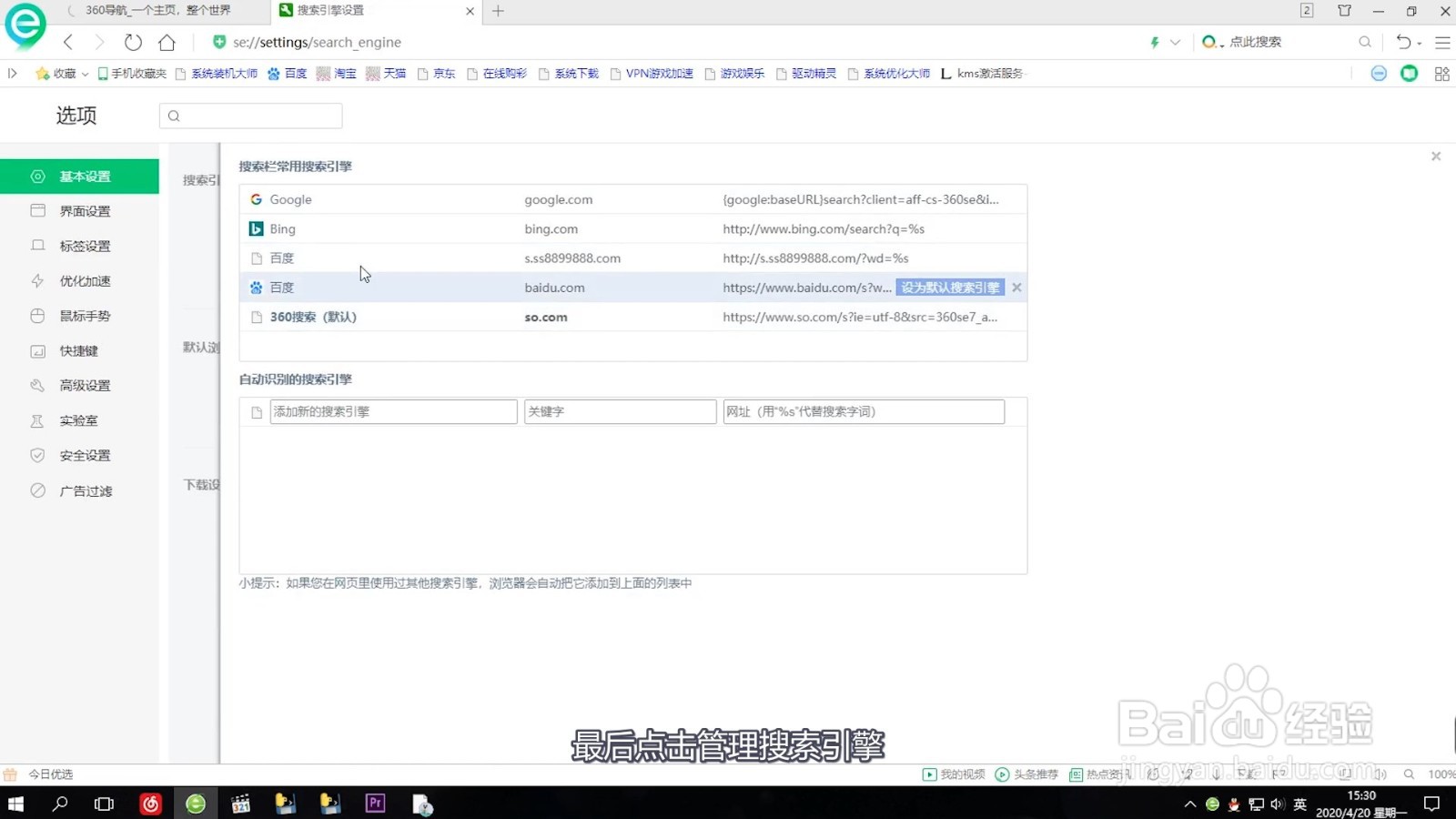Open 我的视频 in the status bar
This screenshot has height=819, width=1456.
pyautogui.click(x=954, y=774)
